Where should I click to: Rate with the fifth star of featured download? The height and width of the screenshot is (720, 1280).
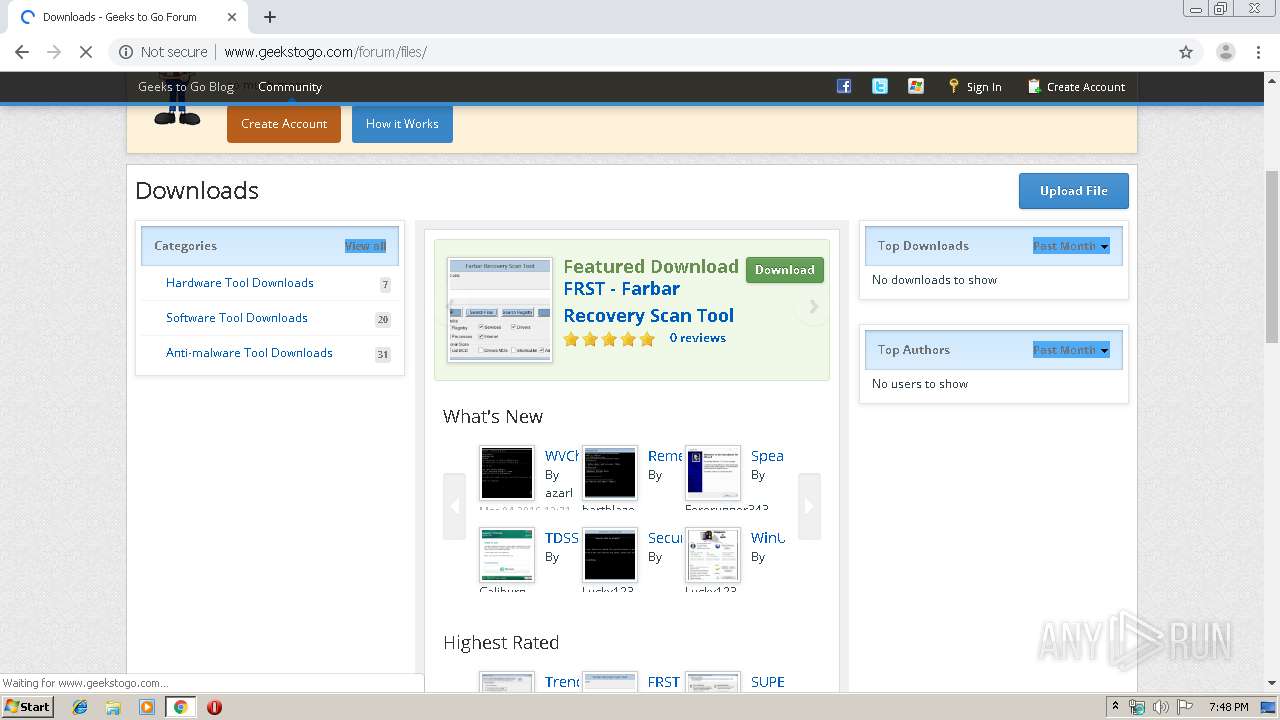click(x=647, y=339)
